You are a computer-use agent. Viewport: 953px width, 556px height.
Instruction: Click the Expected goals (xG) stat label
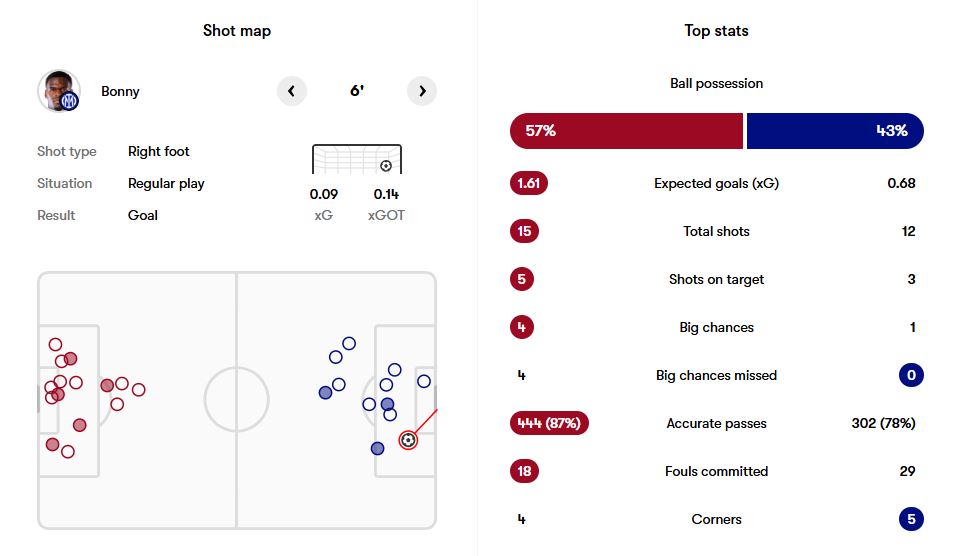pos(716,183)
